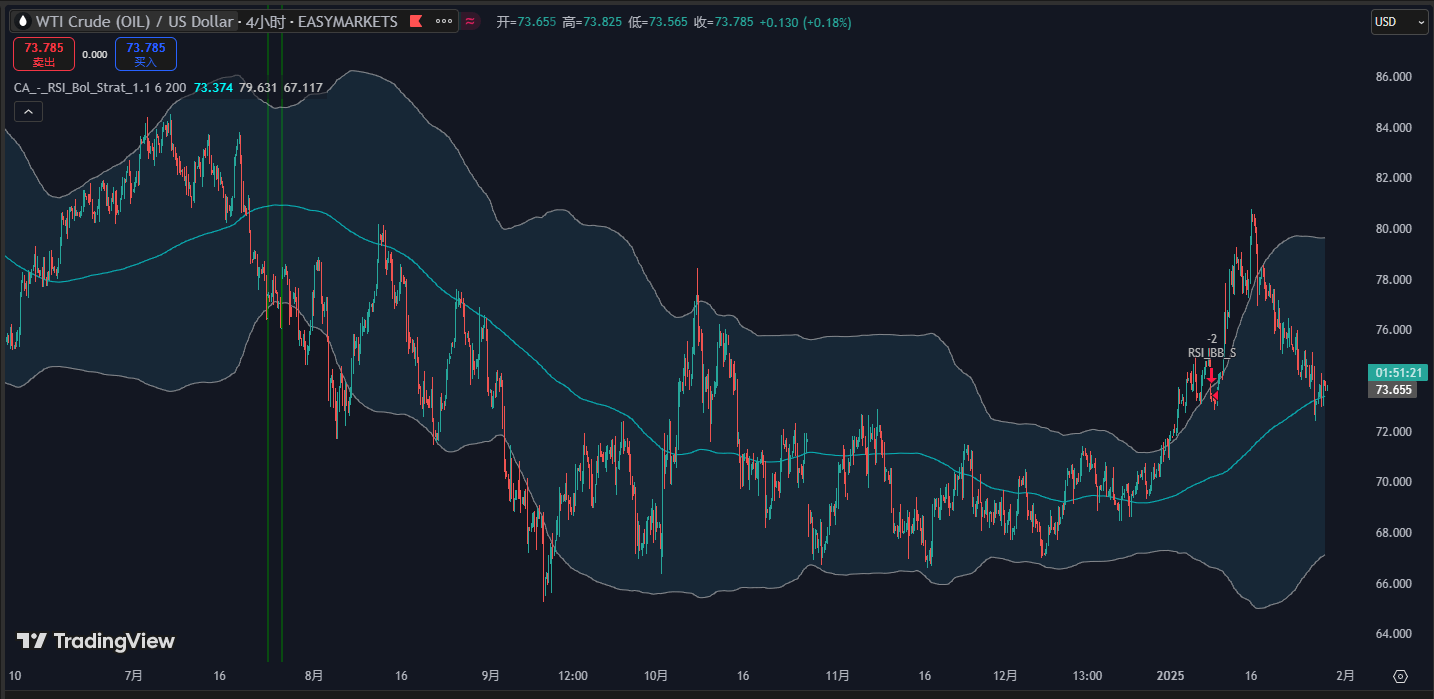Click the red flag icon beside EASYMARKETS
Image resolution: width=1434 pixels, height=699 pixels.
coord(416,21)
